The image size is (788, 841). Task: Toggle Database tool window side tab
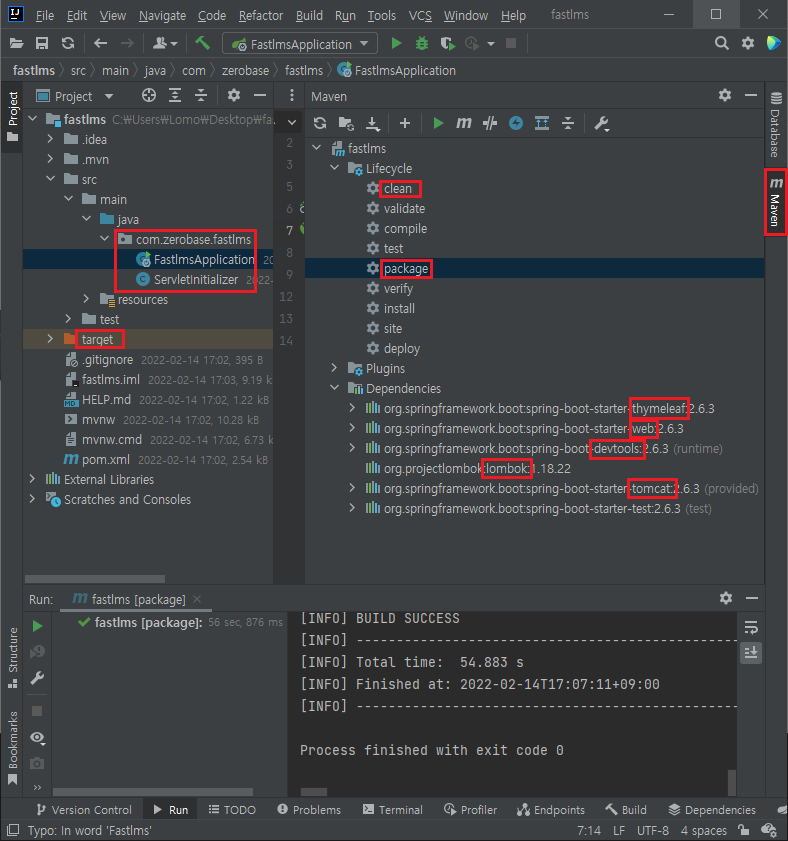click(776, 124)
